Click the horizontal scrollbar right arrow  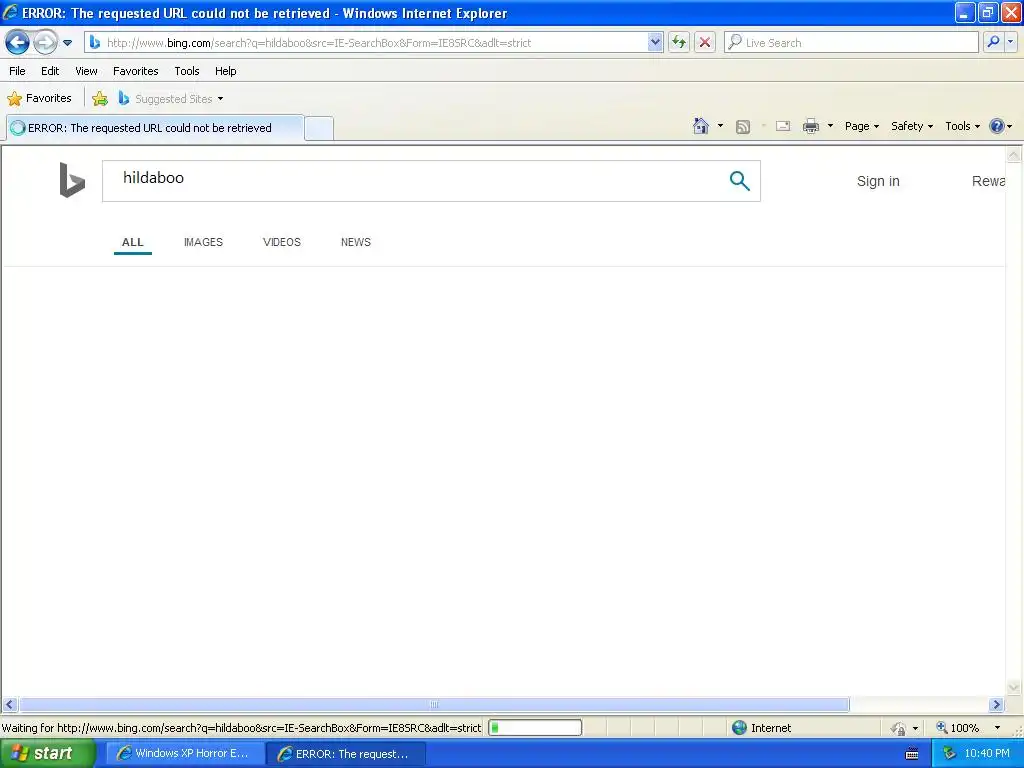click(996, 705)
